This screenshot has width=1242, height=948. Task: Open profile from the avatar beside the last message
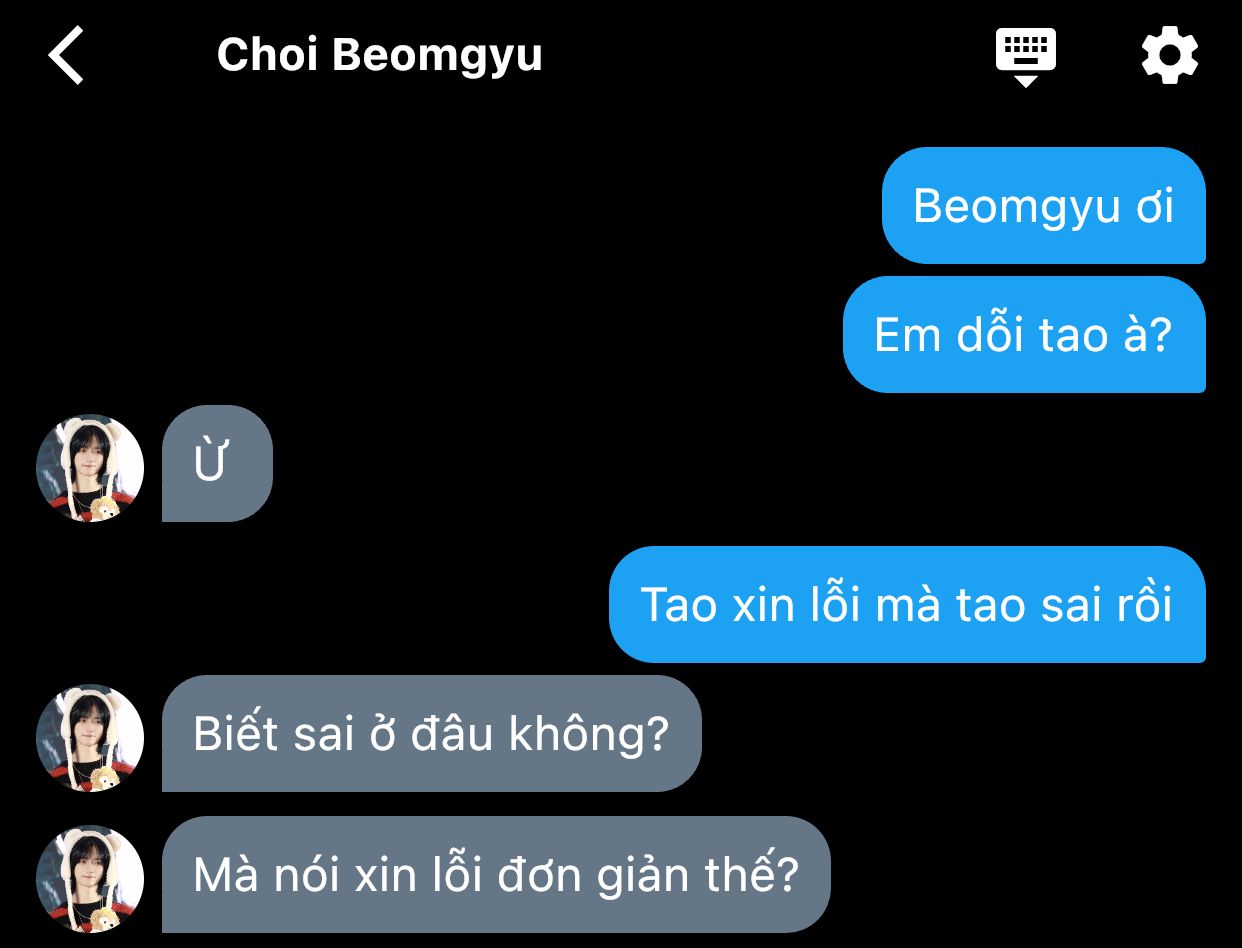[90, 879]
